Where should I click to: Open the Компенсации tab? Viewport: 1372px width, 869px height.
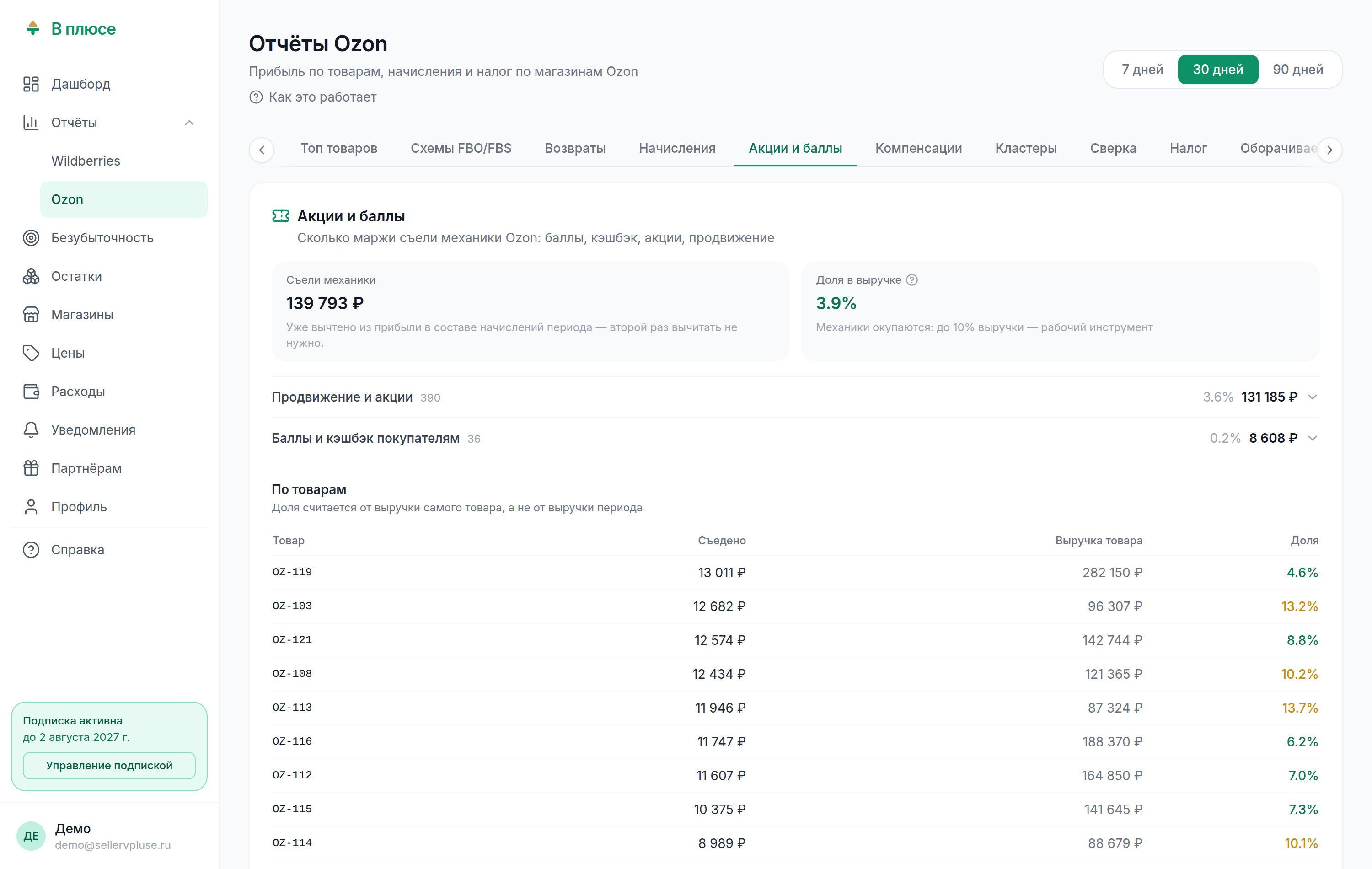[x=918, y=148]
